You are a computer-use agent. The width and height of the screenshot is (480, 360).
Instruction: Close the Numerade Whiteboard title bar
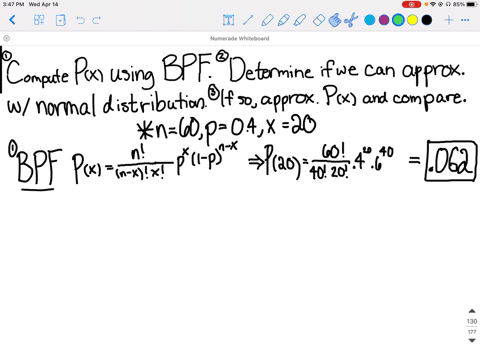[x=6, y=38]
